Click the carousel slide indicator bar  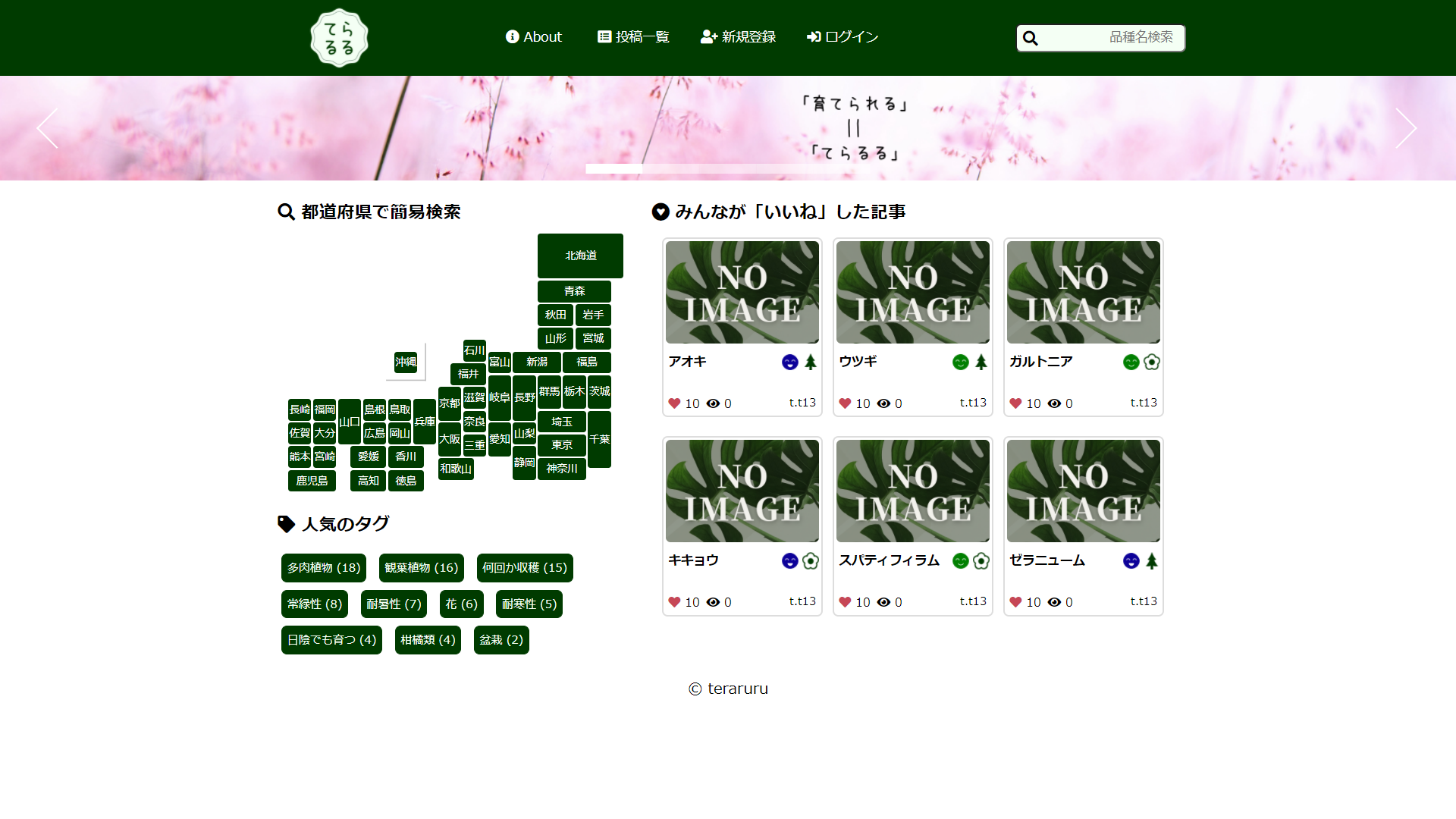614,168
